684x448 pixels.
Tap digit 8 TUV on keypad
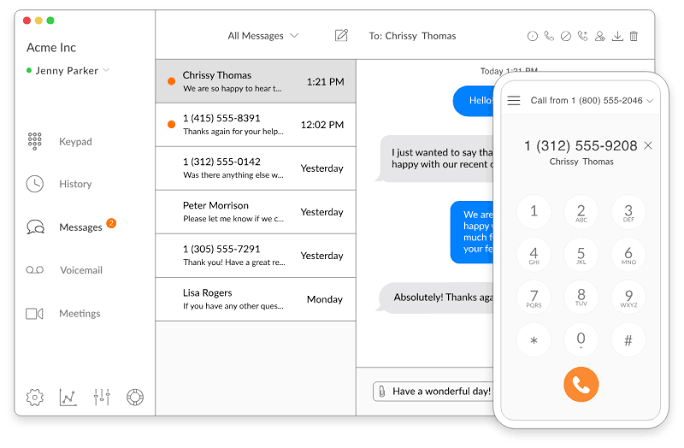pyautogui.click(x=581, y=297)
